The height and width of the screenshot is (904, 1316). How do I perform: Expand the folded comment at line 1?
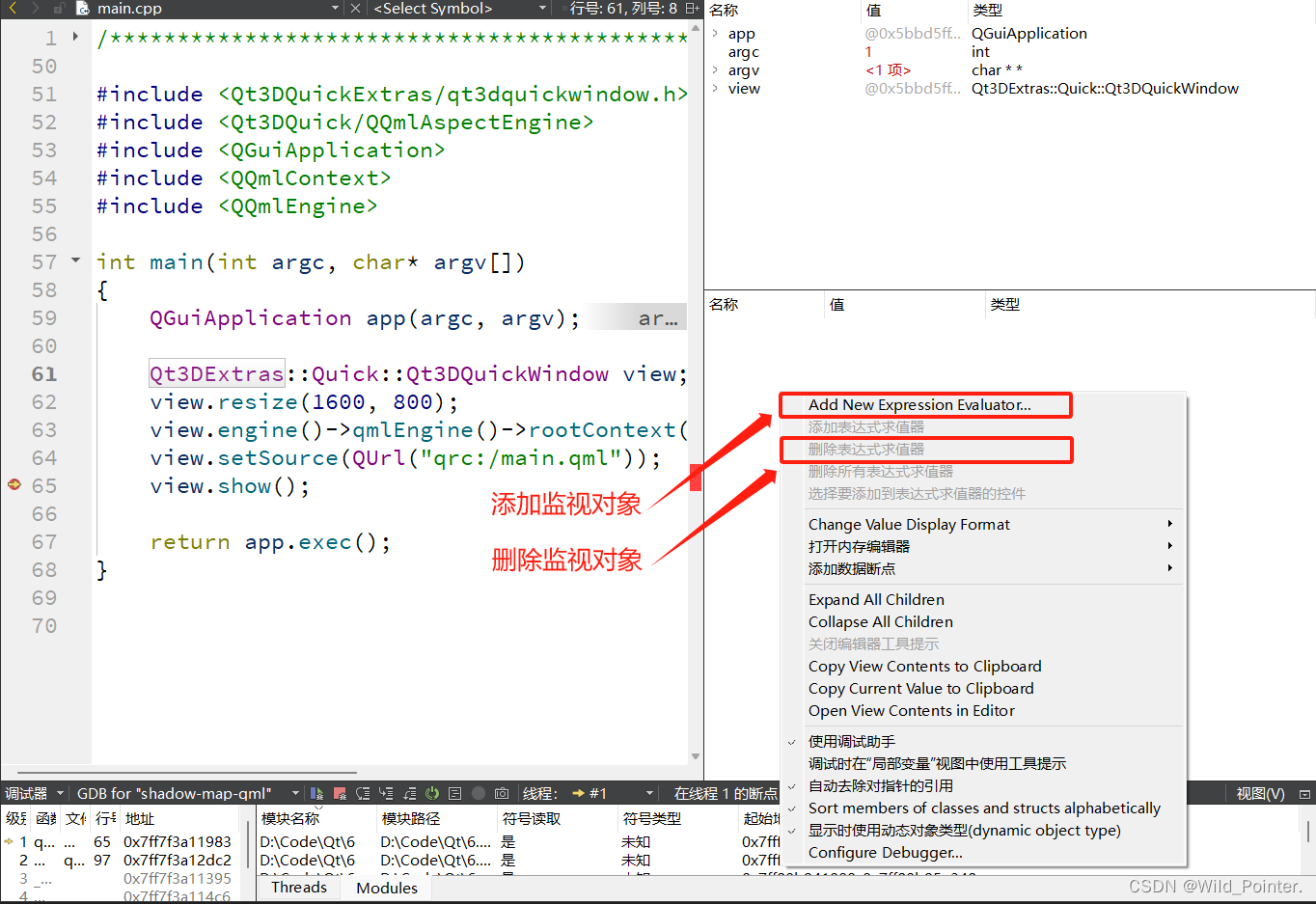click(x=75, y=37)
